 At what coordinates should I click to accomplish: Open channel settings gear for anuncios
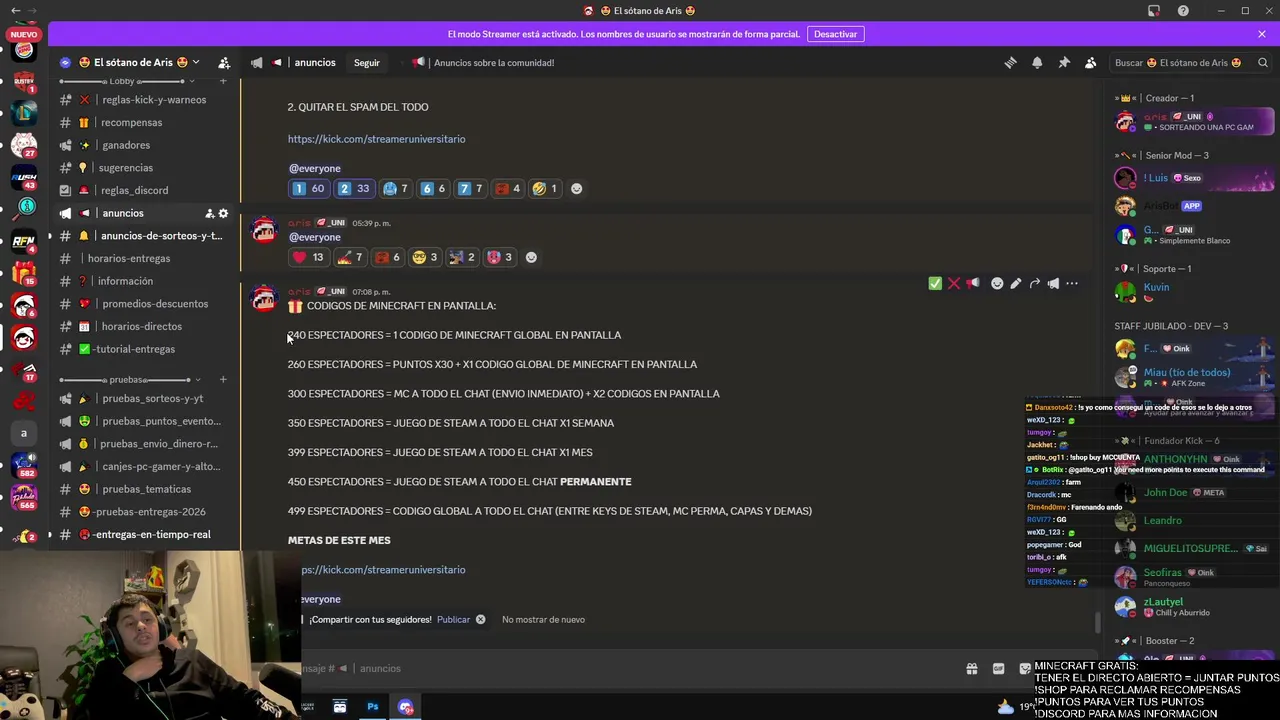[223, 213]
